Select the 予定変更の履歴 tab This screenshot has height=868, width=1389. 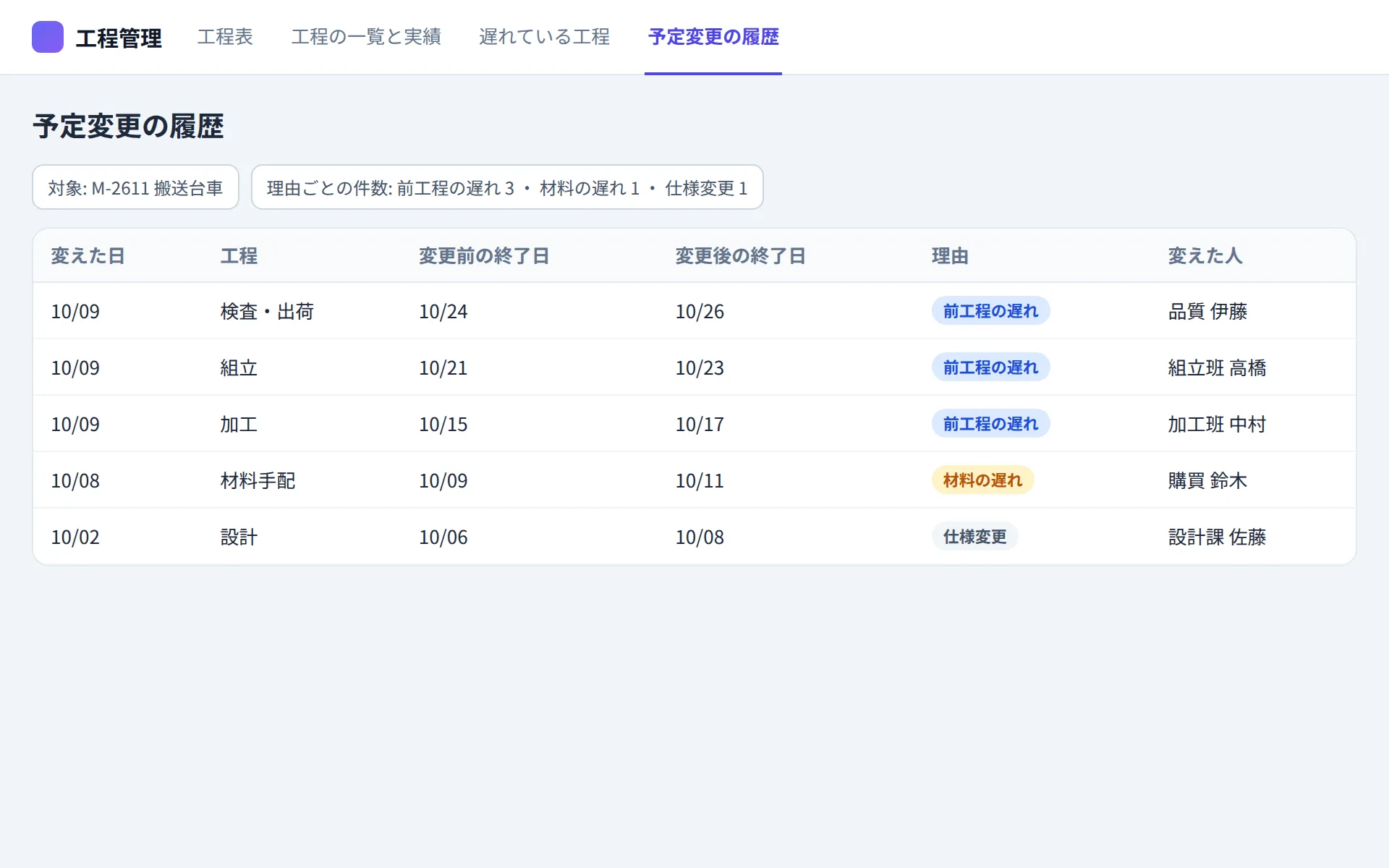tap(713, 37)
